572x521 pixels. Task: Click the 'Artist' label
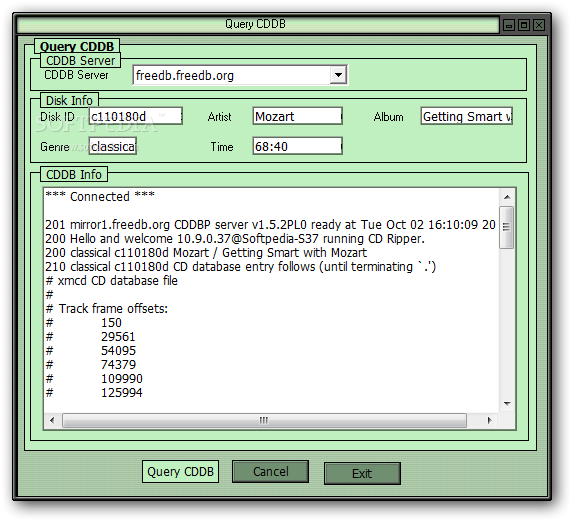pos(219,117)
